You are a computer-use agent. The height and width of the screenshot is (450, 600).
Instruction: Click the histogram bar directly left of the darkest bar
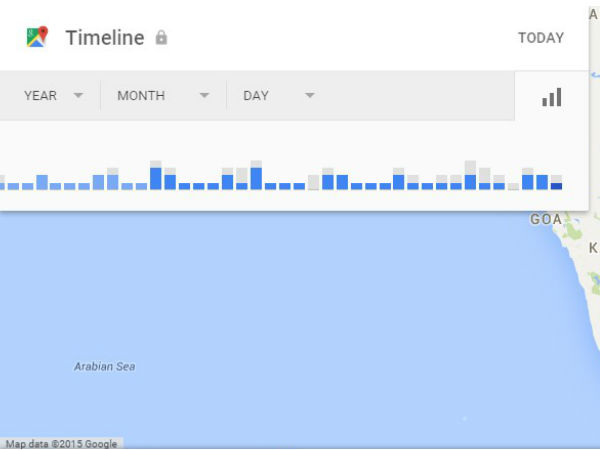(x=542, y=182)
